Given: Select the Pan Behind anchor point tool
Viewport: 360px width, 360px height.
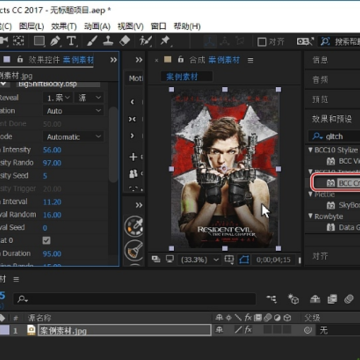Looking at the screenshot, I should click(19, 41).
